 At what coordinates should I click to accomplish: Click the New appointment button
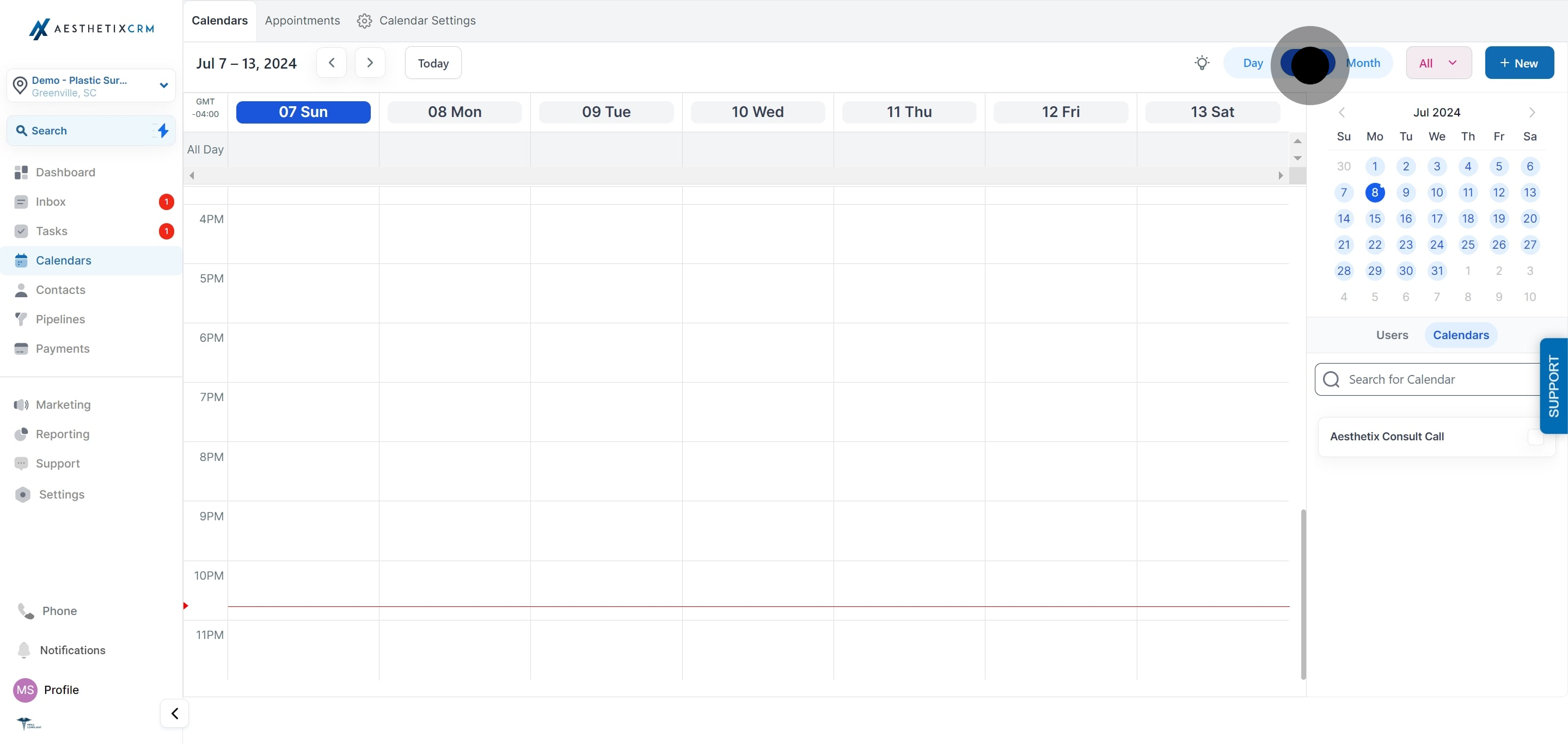pos(1520,63)
